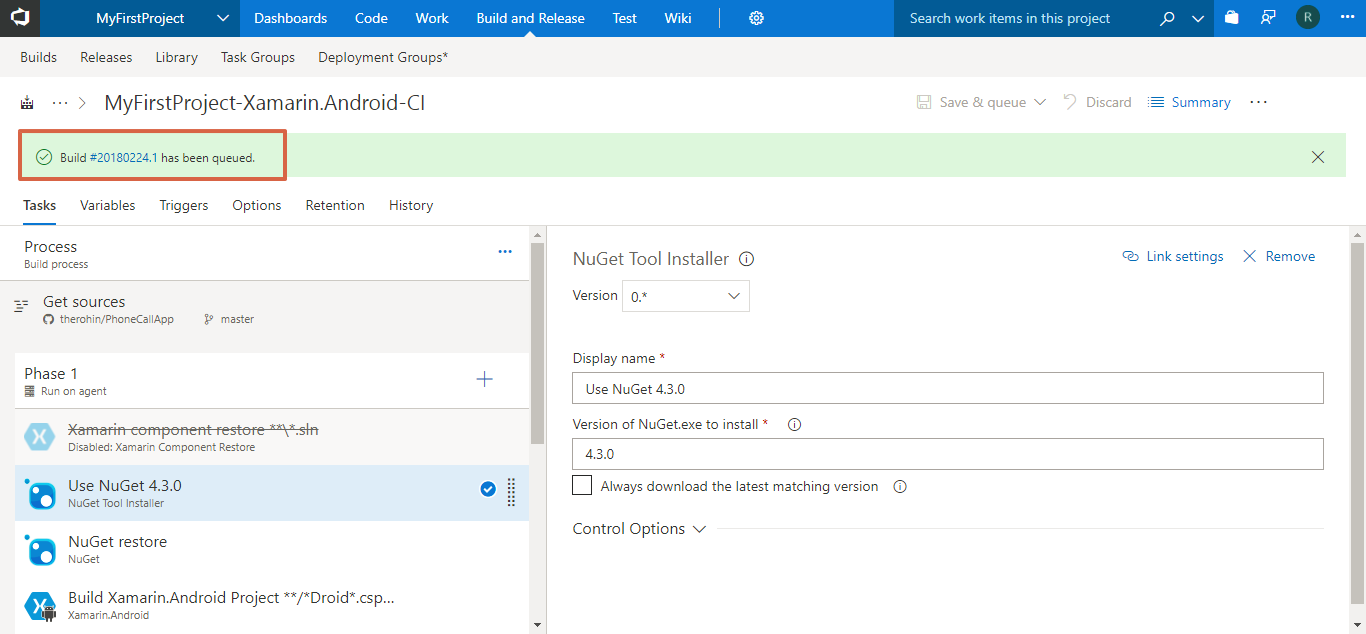Go to Deployment Groups page
1366x634 pixels.
383,57
